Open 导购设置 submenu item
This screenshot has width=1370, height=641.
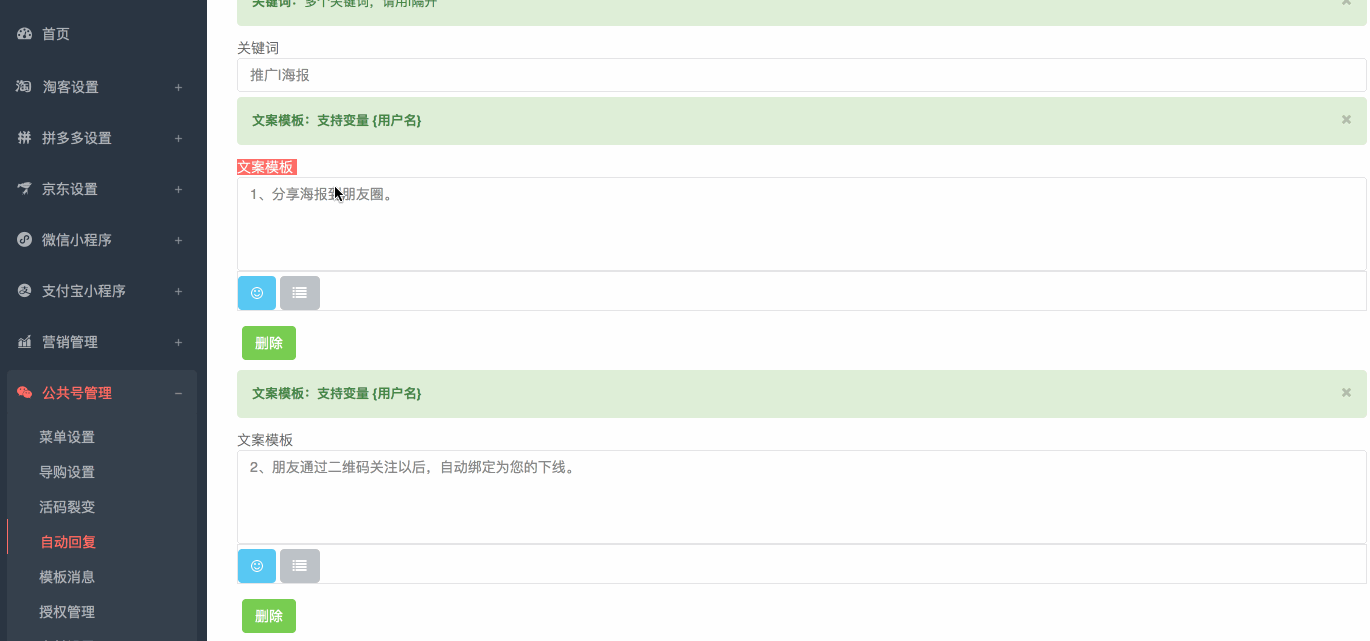coord(67,472)
